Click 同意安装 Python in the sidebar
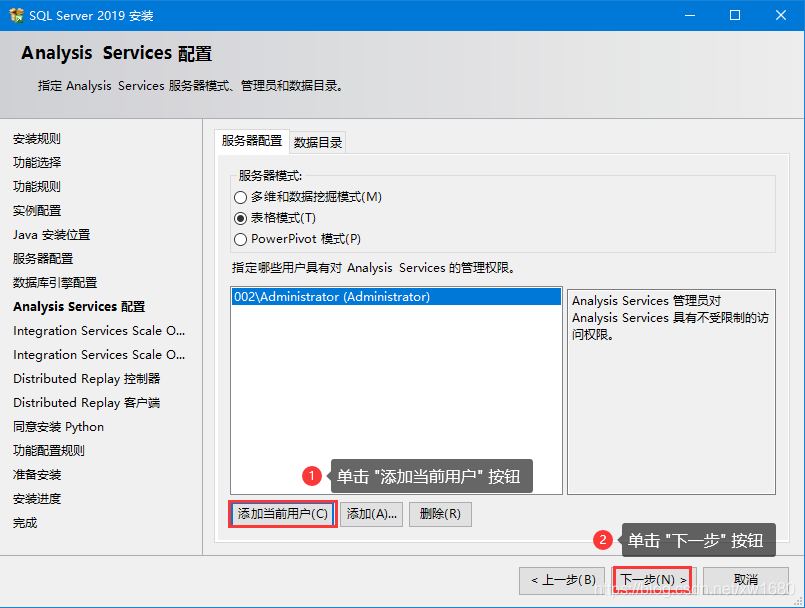Viewport: 805px width, 608px height. pyautogui.click(x=58, y=427)
